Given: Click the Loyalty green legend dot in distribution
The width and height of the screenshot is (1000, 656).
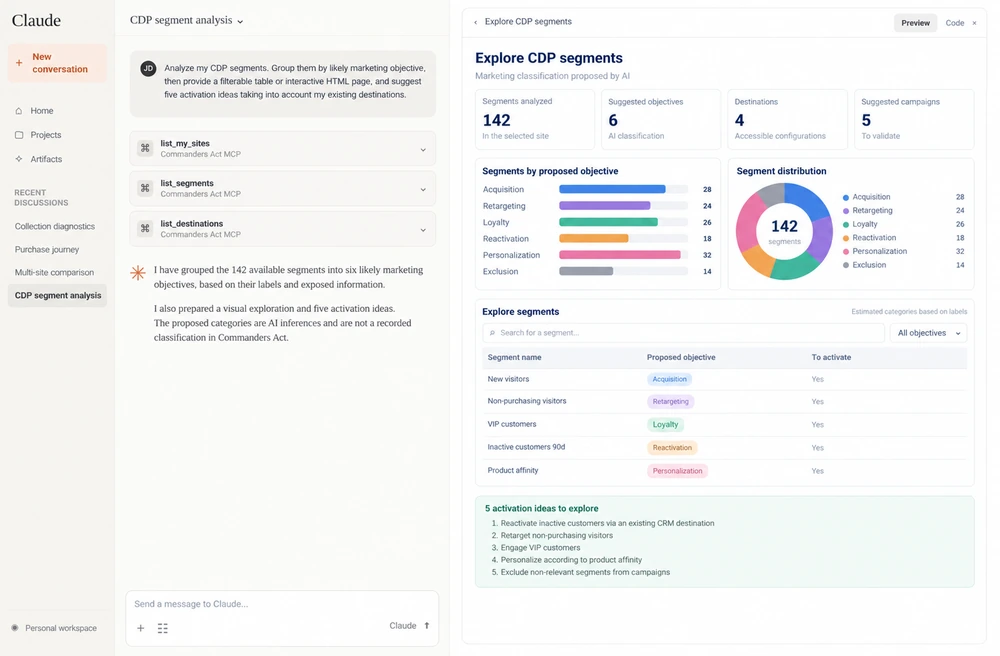Looking at the screenshot, I should click(x=846, y=224).
